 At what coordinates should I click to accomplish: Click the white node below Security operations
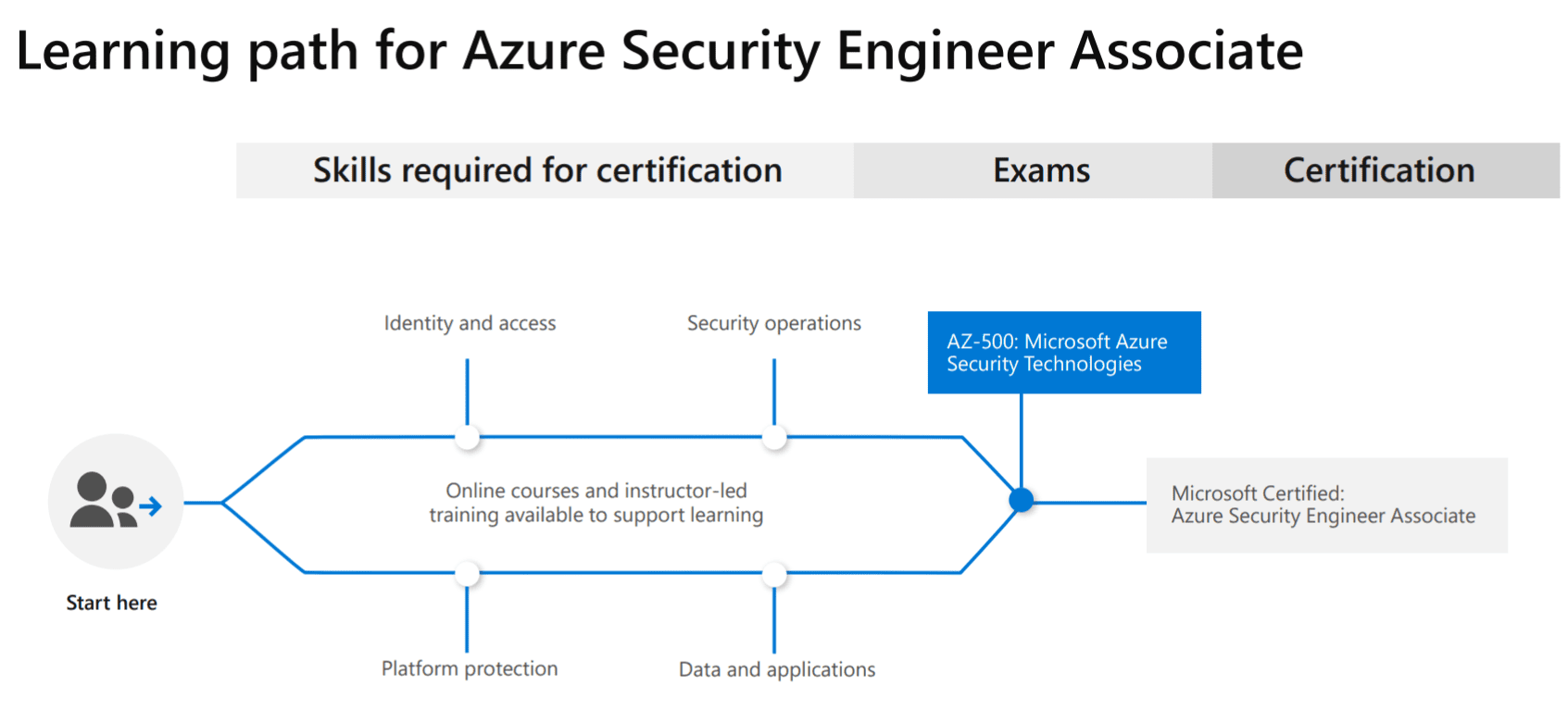774,437
